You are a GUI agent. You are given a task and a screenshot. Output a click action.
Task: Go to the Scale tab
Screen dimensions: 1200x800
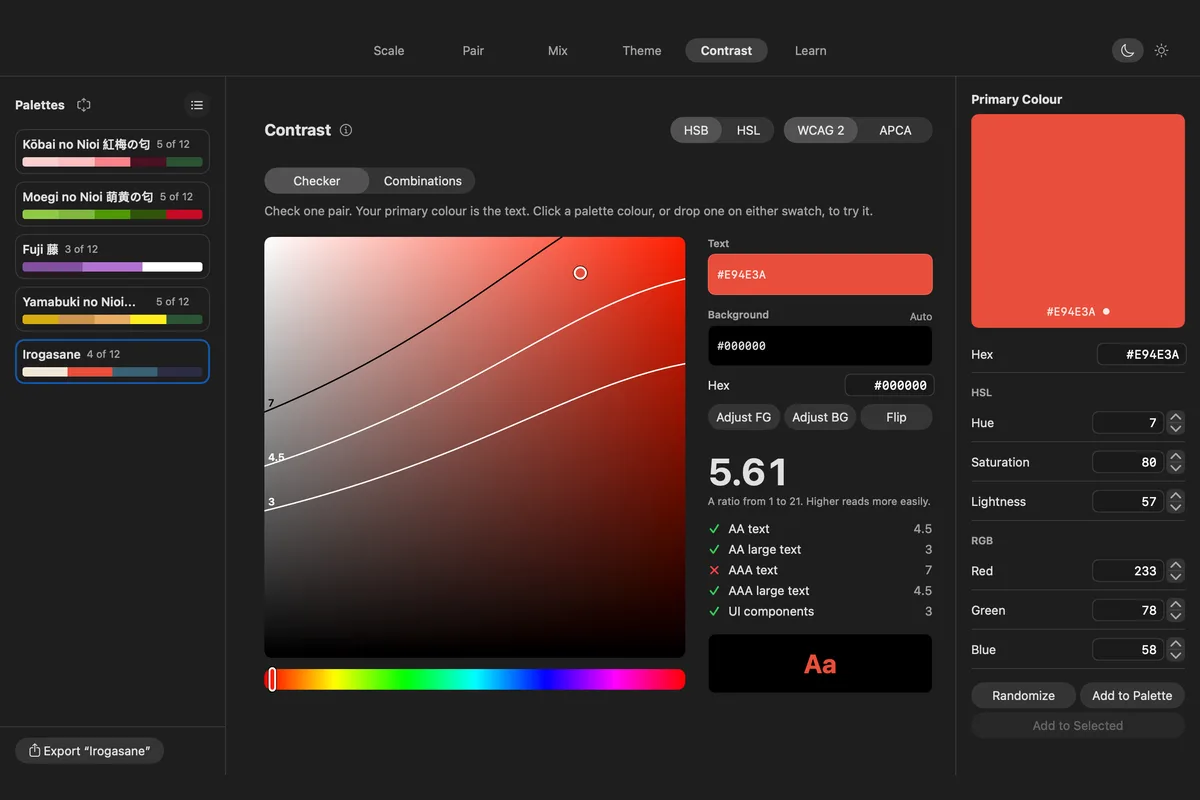point(389,51)
